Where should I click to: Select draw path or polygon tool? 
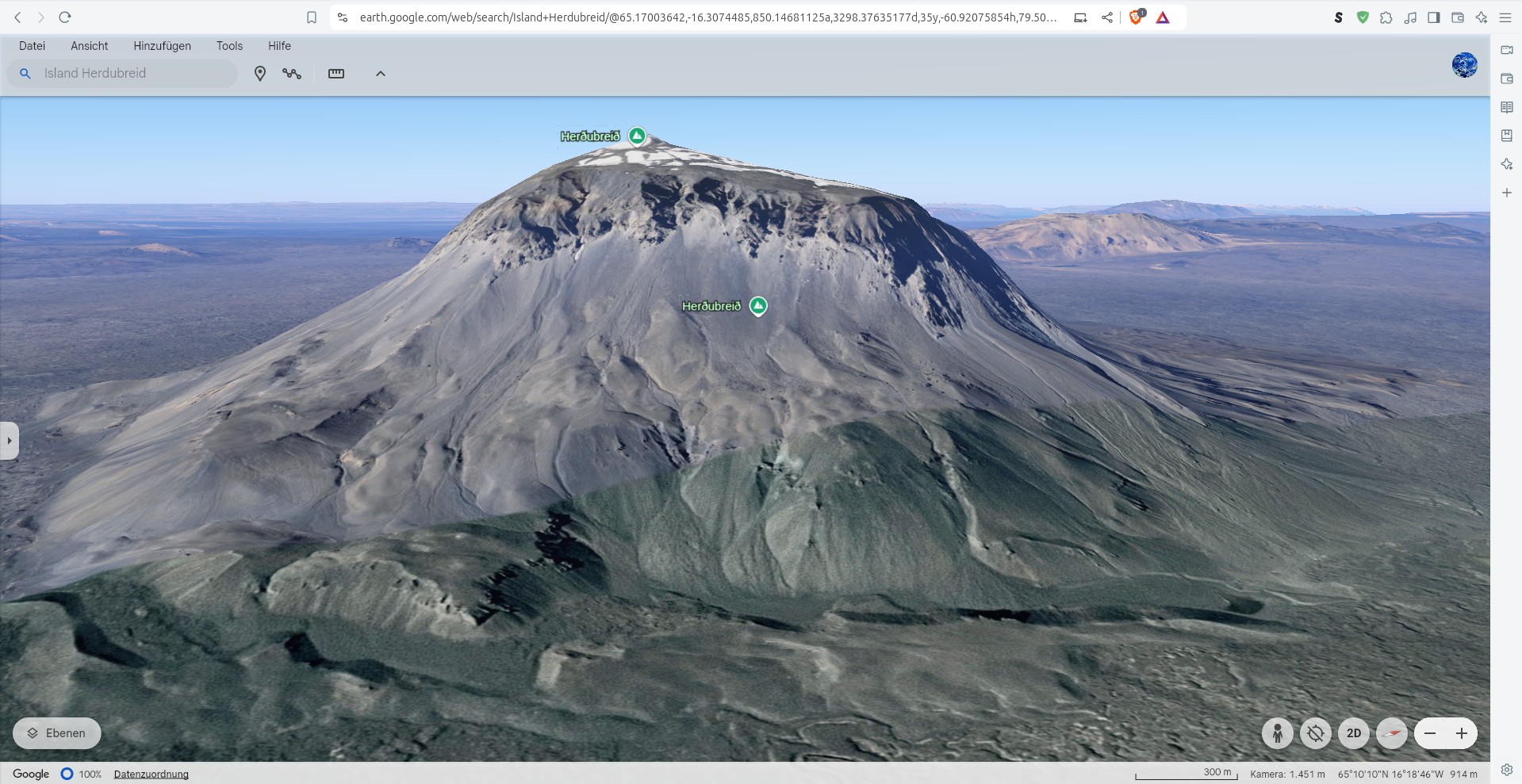292,74
